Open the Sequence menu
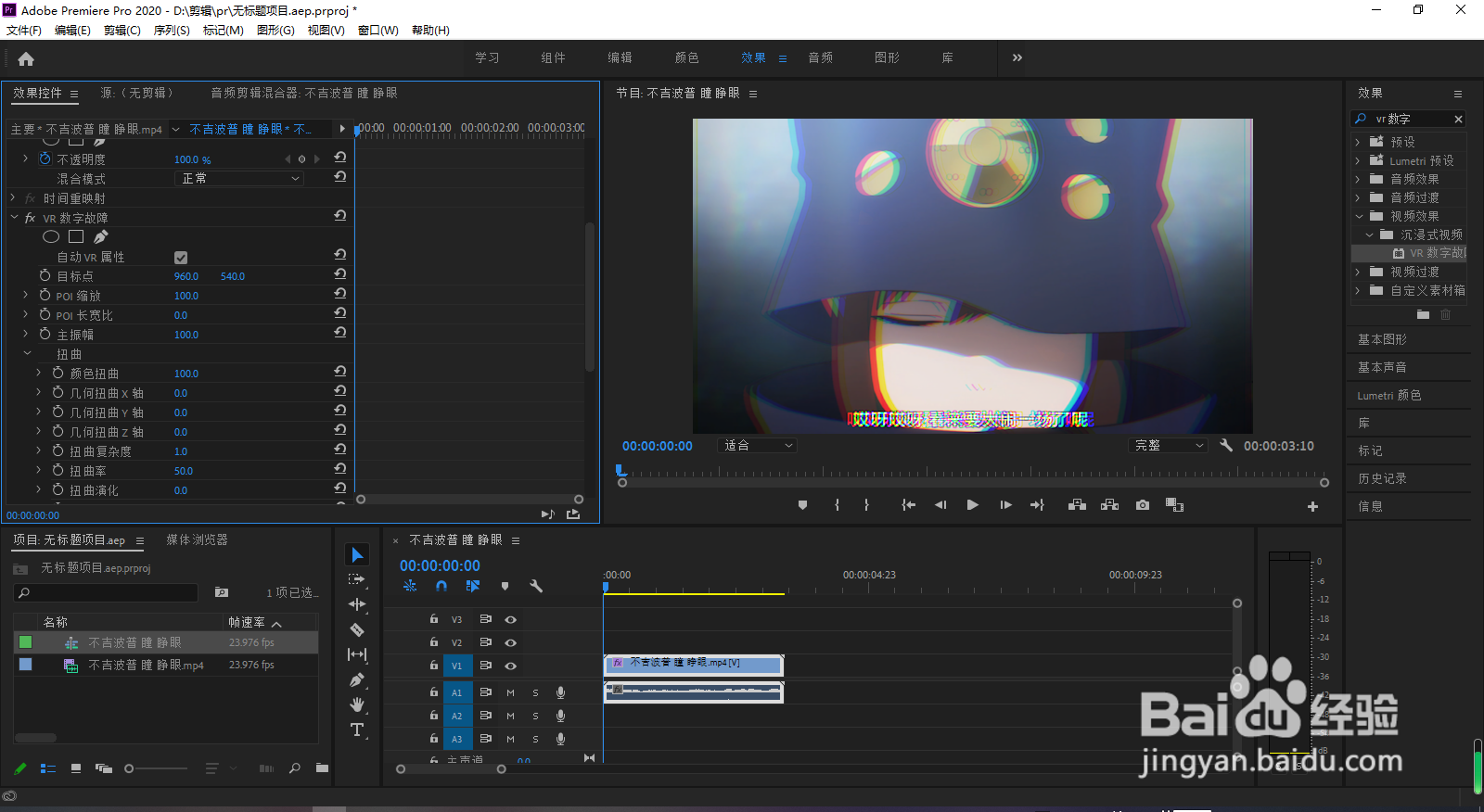The image size is (1484, 812). coord(172,31)
